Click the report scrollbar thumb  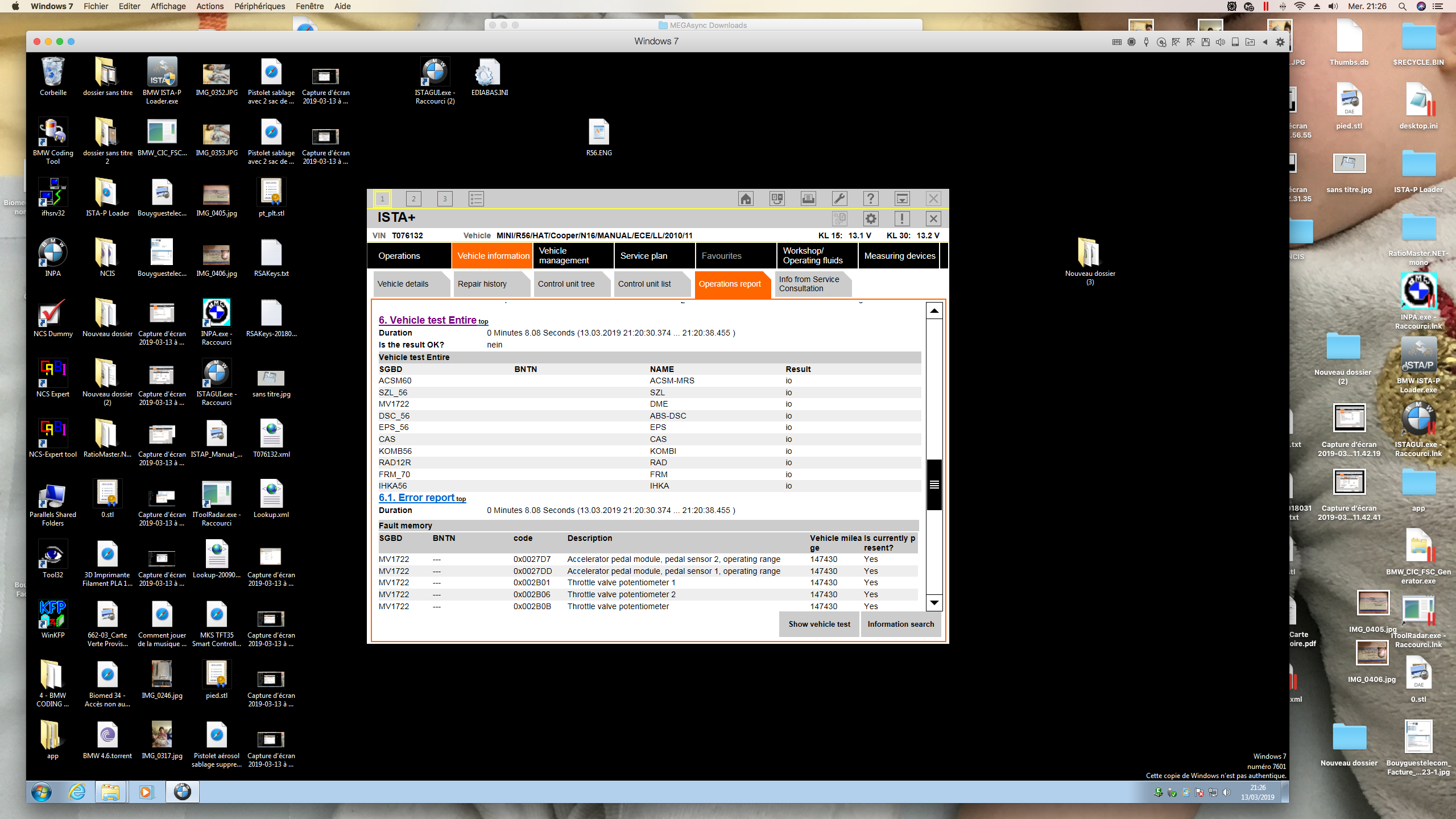(934, 485)
